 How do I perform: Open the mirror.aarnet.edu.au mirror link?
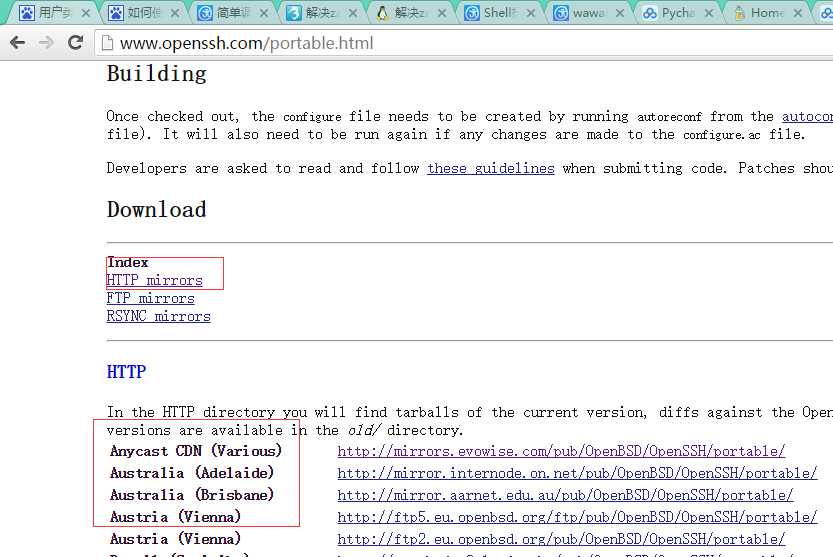pos(565,495)
